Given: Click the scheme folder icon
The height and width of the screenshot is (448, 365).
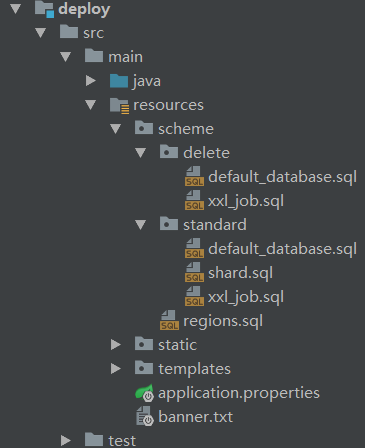Looking at the screenshot, I should [144, 128].
